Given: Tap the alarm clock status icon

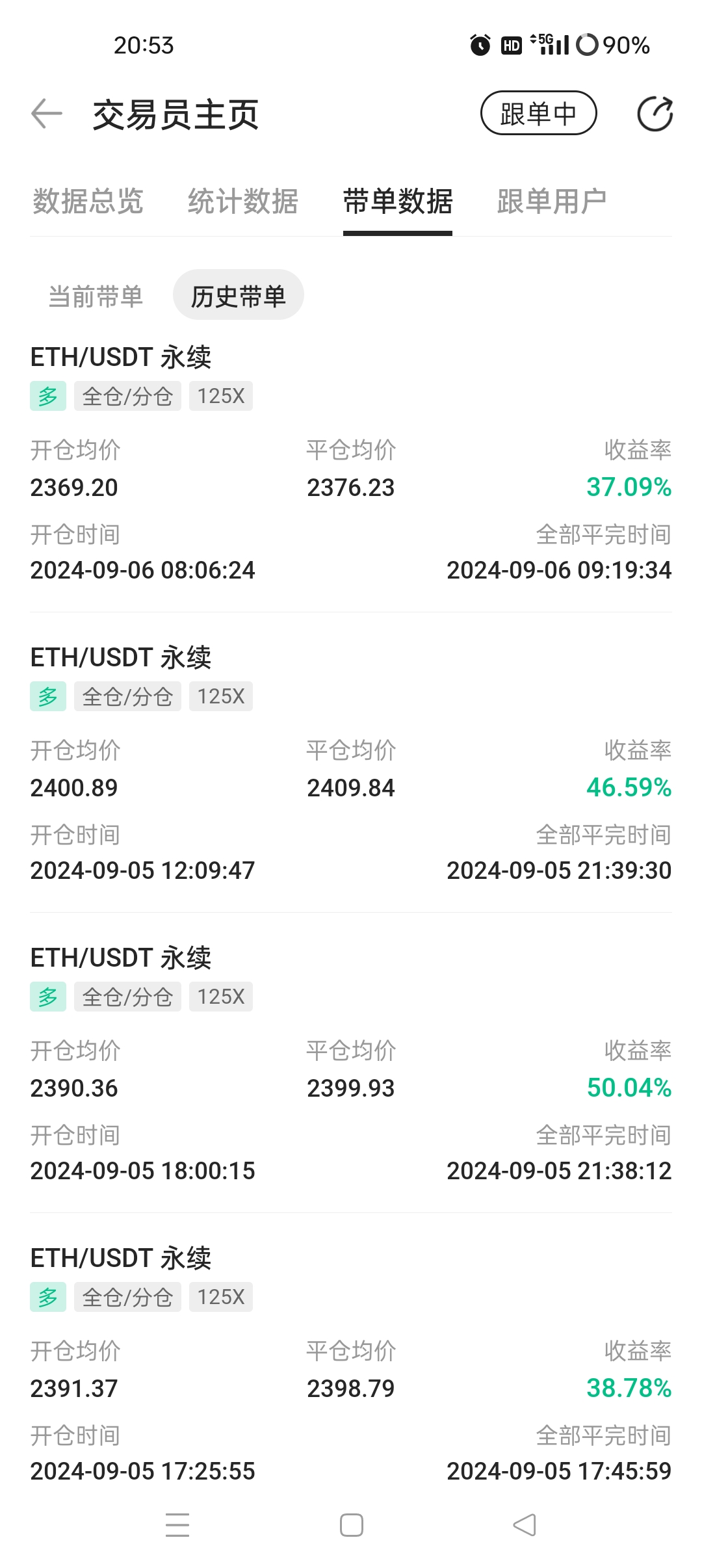Looking at the screenshot, I should click(x=480, y=45).
